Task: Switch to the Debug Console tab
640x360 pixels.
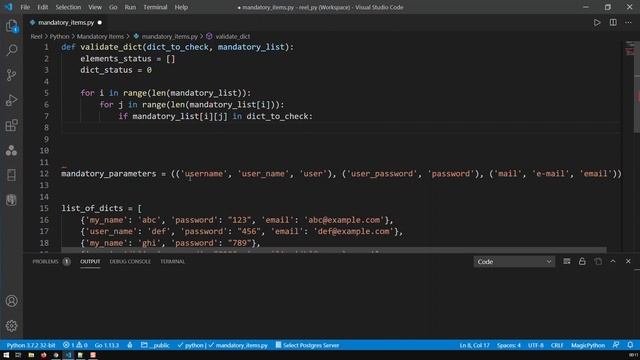Action: click(x=130, y=261)
